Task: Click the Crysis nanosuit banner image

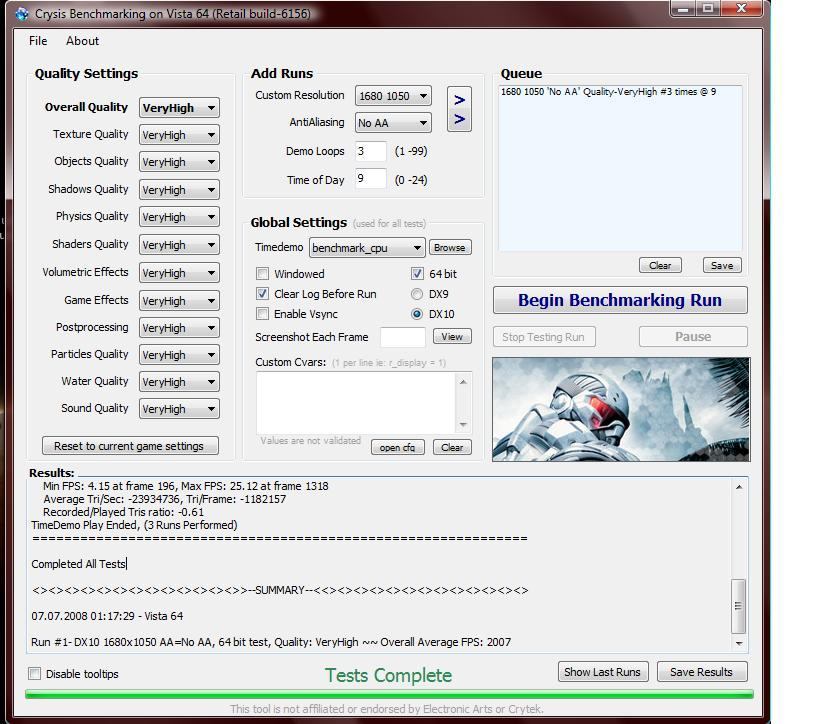Action: point(621,409)
